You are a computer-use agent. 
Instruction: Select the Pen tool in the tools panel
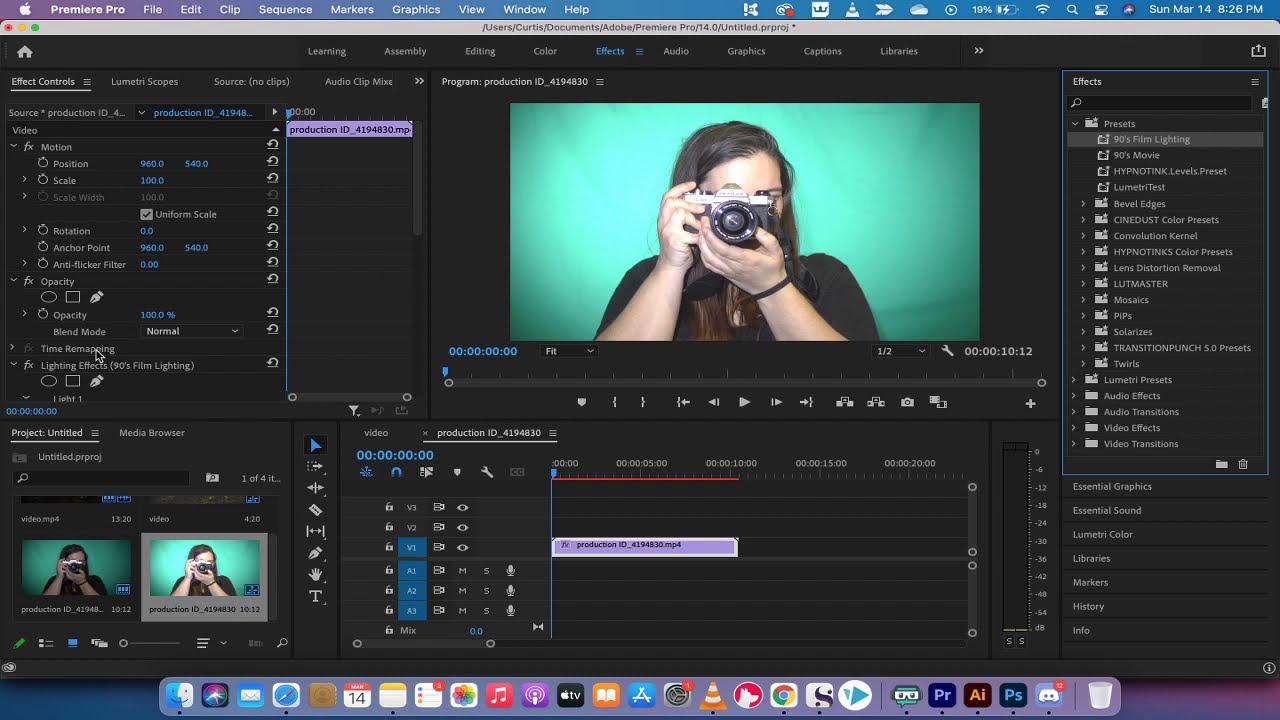(316, 553)
